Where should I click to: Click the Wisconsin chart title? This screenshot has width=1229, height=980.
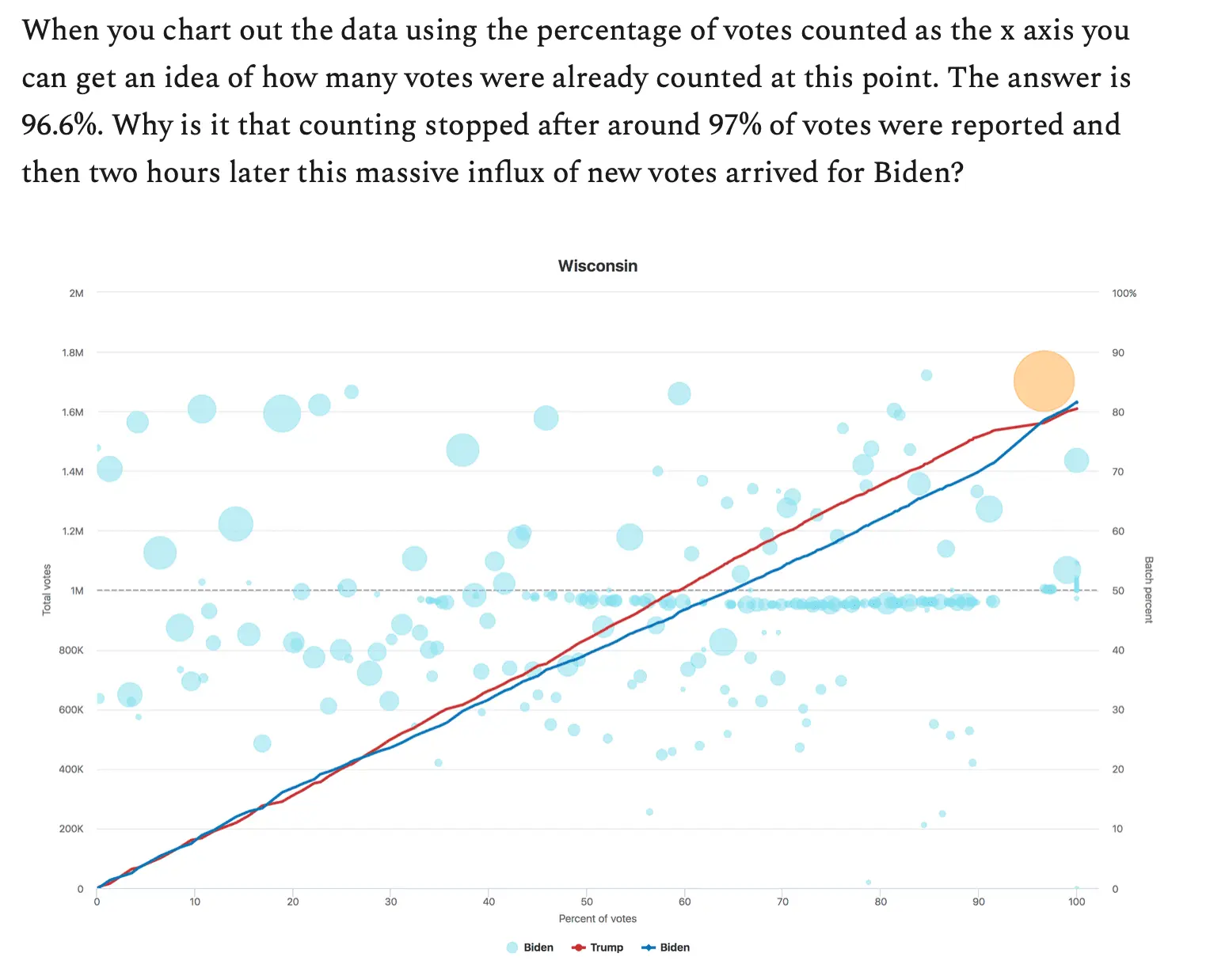597,266
